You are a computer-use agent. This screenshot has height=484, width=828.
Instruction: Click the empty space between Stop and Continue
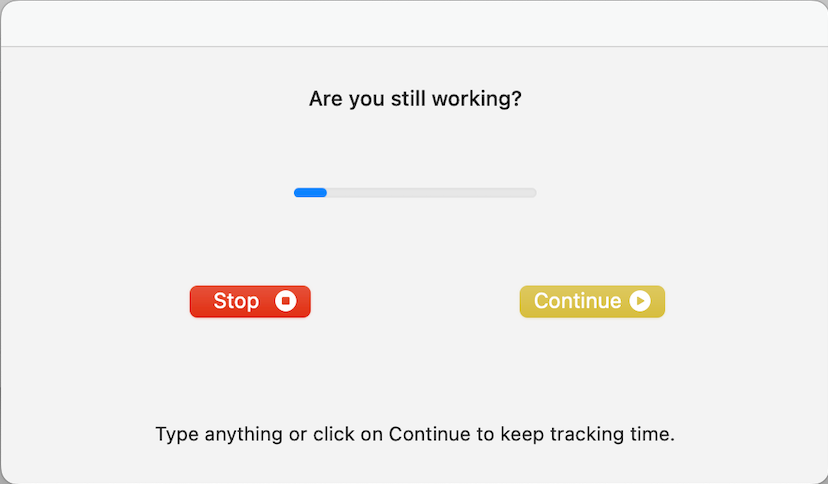pyautogui.click(x=414, y=301)
